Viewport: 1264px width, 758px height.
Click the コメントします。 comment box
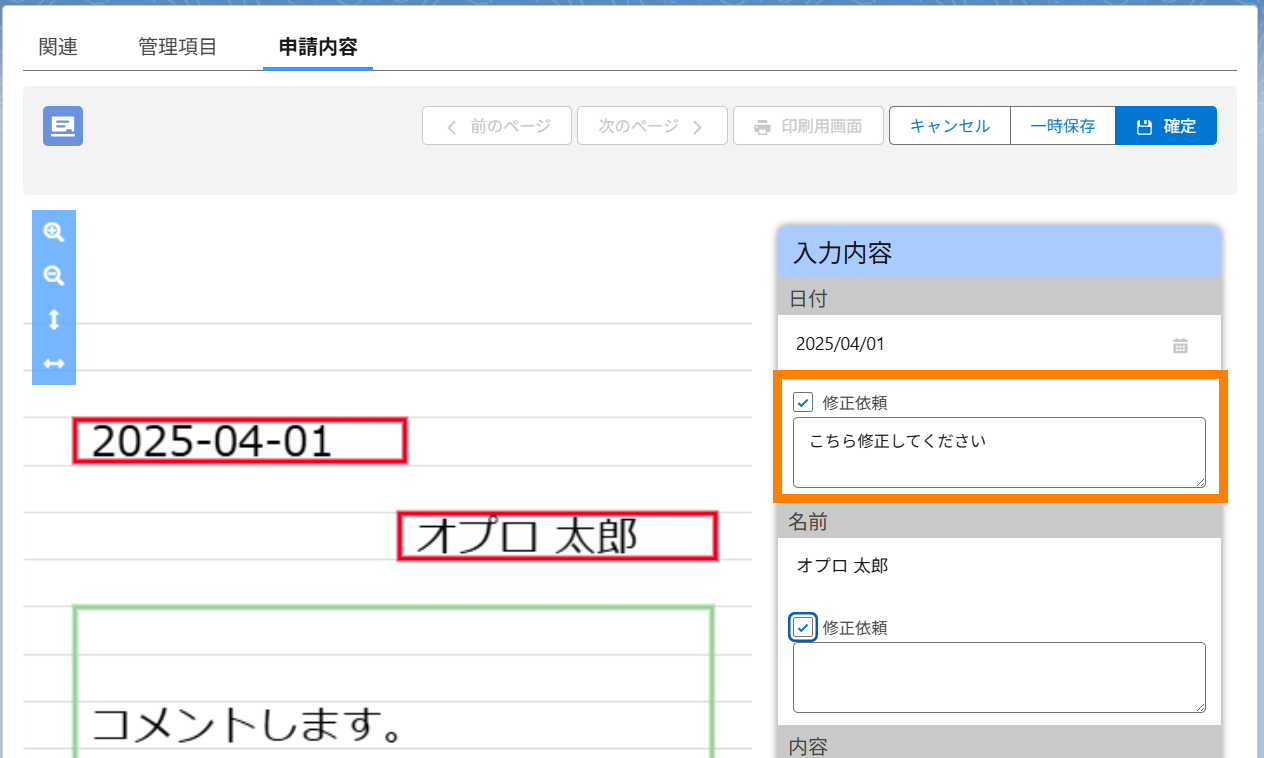click(394, 682)
